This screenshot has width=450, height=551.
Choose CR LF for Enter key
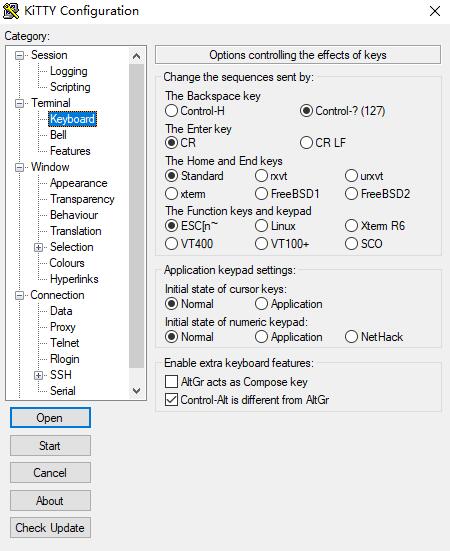click(x=306, y=143)
